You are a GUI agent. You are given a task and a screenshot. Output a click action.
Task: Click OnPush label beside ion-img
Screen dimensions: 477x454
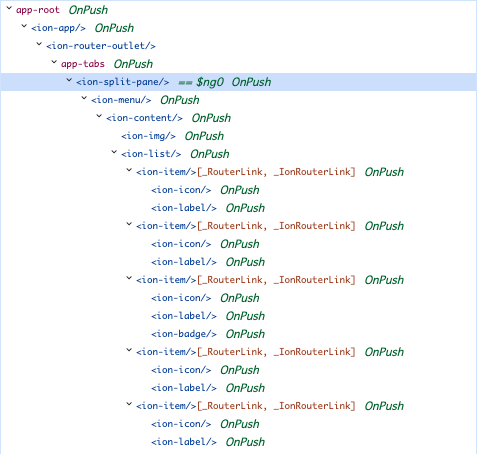[204, 136]
